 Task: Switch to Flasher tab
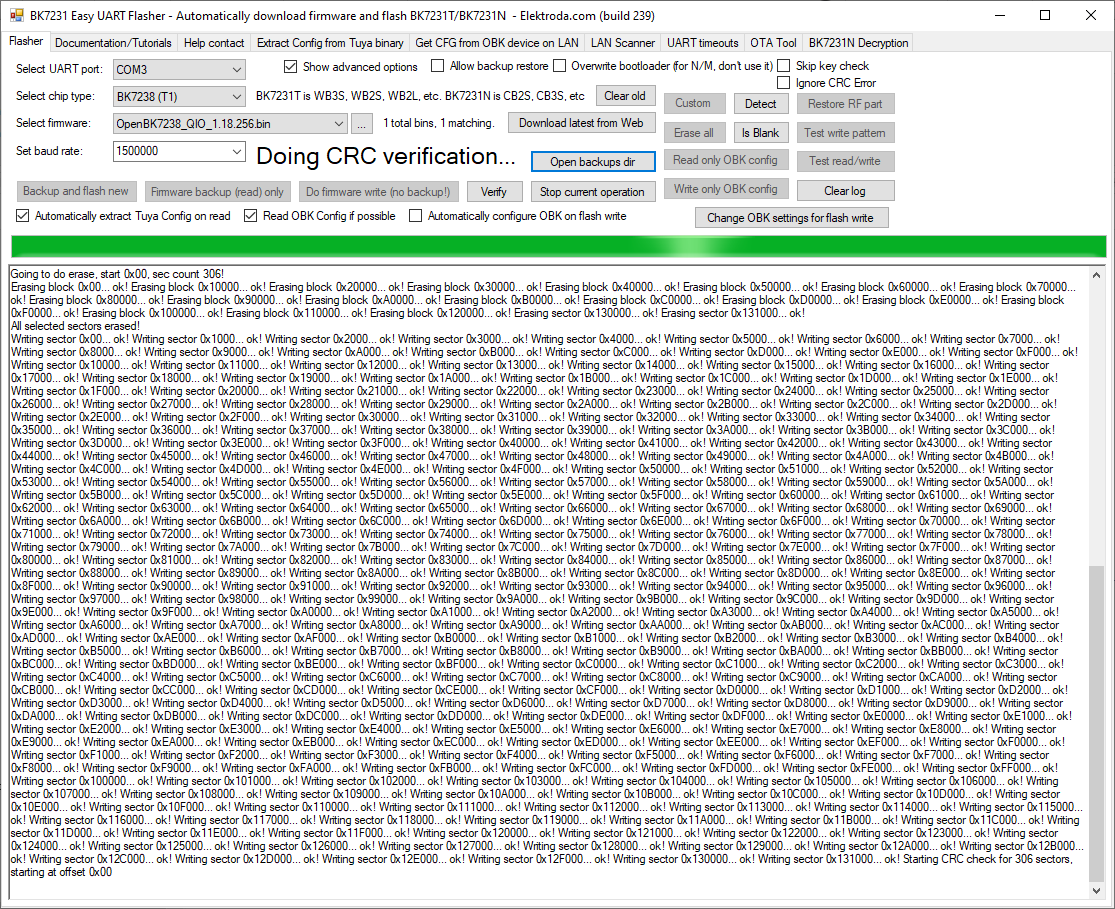click(x=26, y=41)
